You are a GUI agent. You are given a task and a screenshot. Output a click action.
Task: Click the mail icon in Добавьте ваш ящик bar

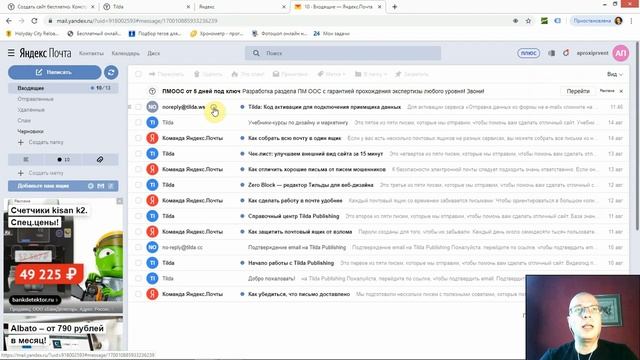[101, 186]
